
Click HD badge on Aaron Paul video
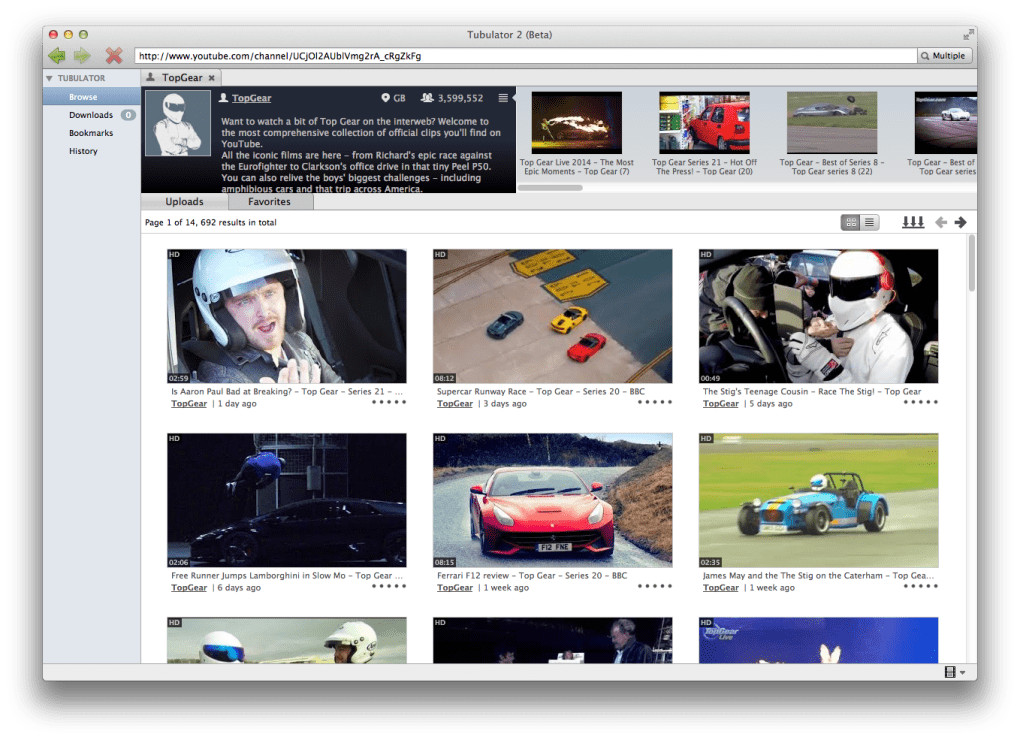[174, 254]
